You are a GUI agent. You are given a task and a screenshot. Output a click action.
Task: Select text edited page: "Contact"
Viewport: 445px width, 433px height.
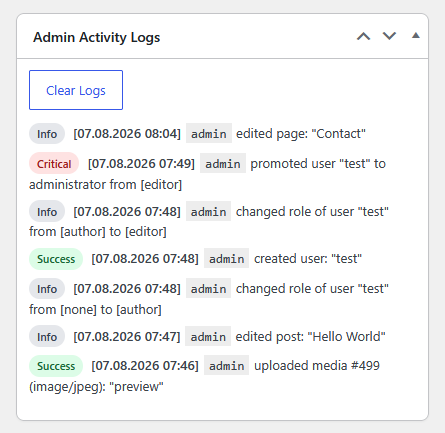point(301,134)
